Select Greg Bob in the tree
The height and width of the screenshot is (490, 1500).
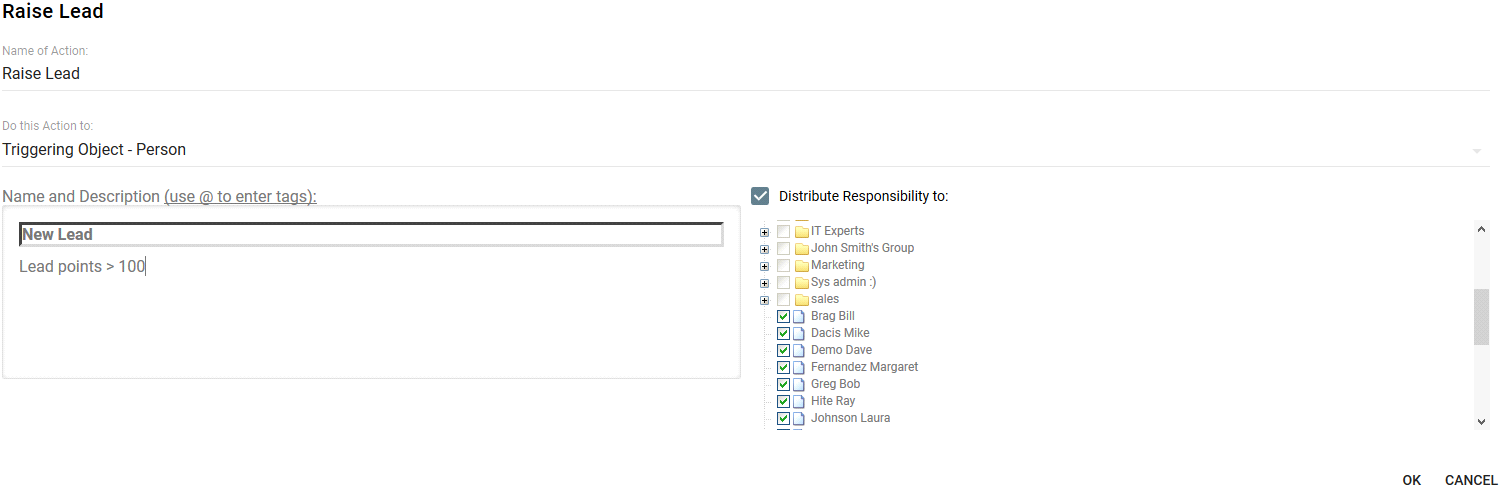point(835,384)
